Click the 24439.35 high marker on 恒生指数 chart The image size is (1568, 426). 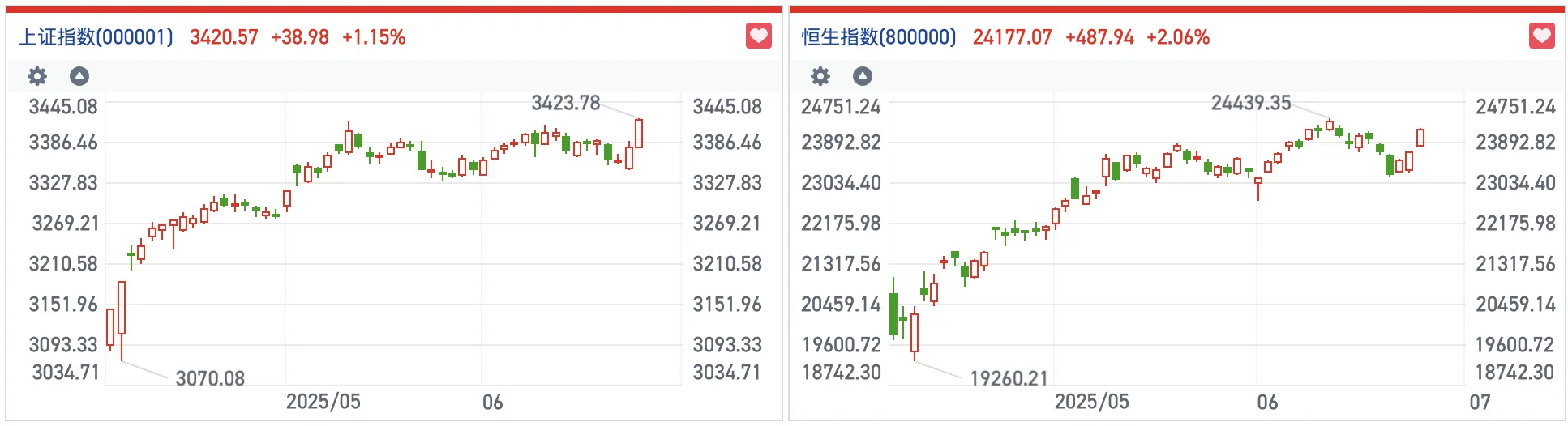(x=1250, y=103)
